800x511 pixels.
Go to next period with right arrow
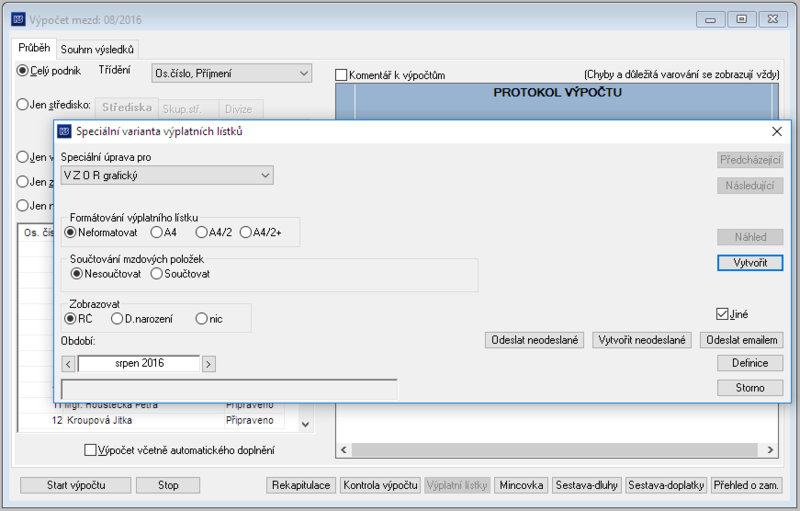208,364
